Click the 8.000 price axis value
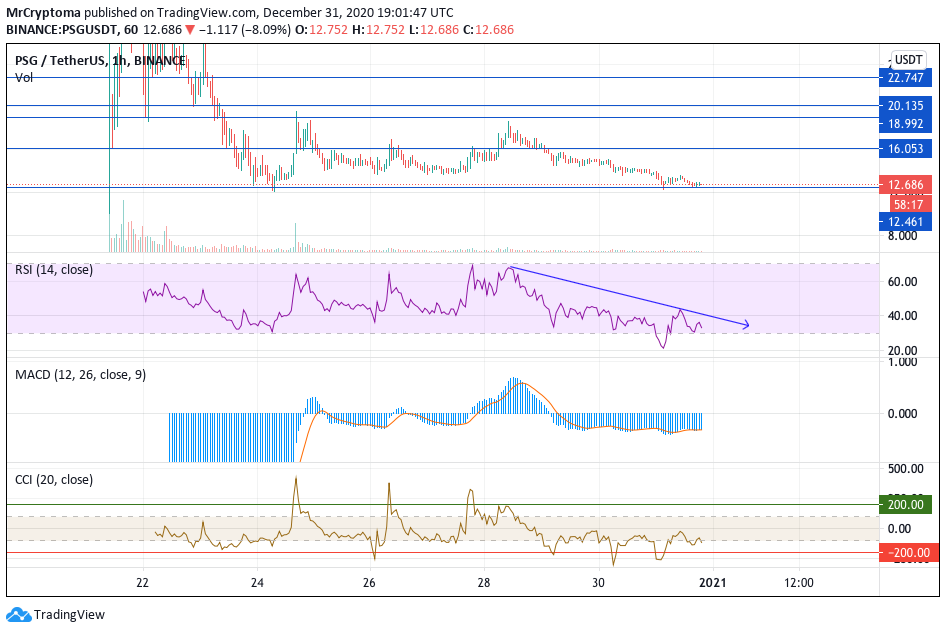Image resolution: width=946 pixels, height=633 pixels. click(903, 235)
